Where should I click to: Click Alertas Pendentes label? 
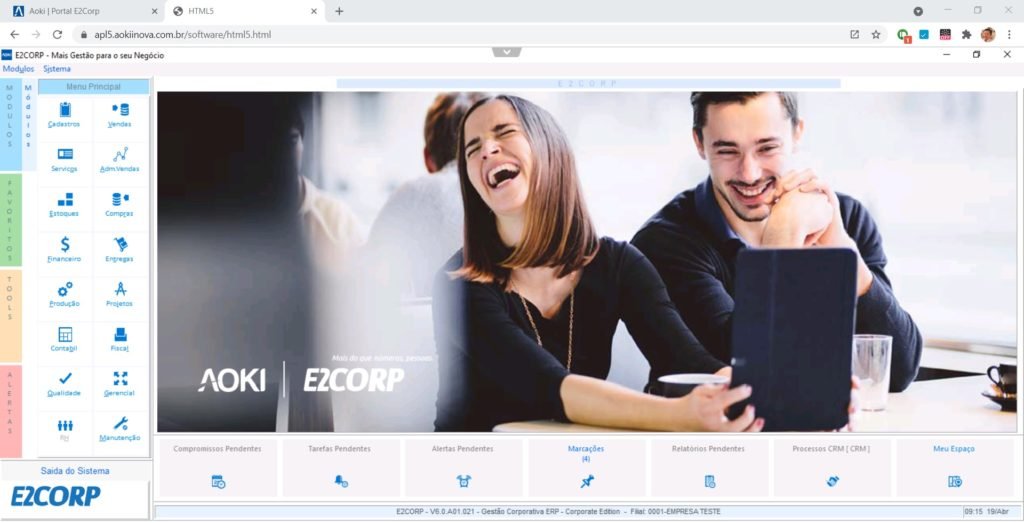point(462,449)
